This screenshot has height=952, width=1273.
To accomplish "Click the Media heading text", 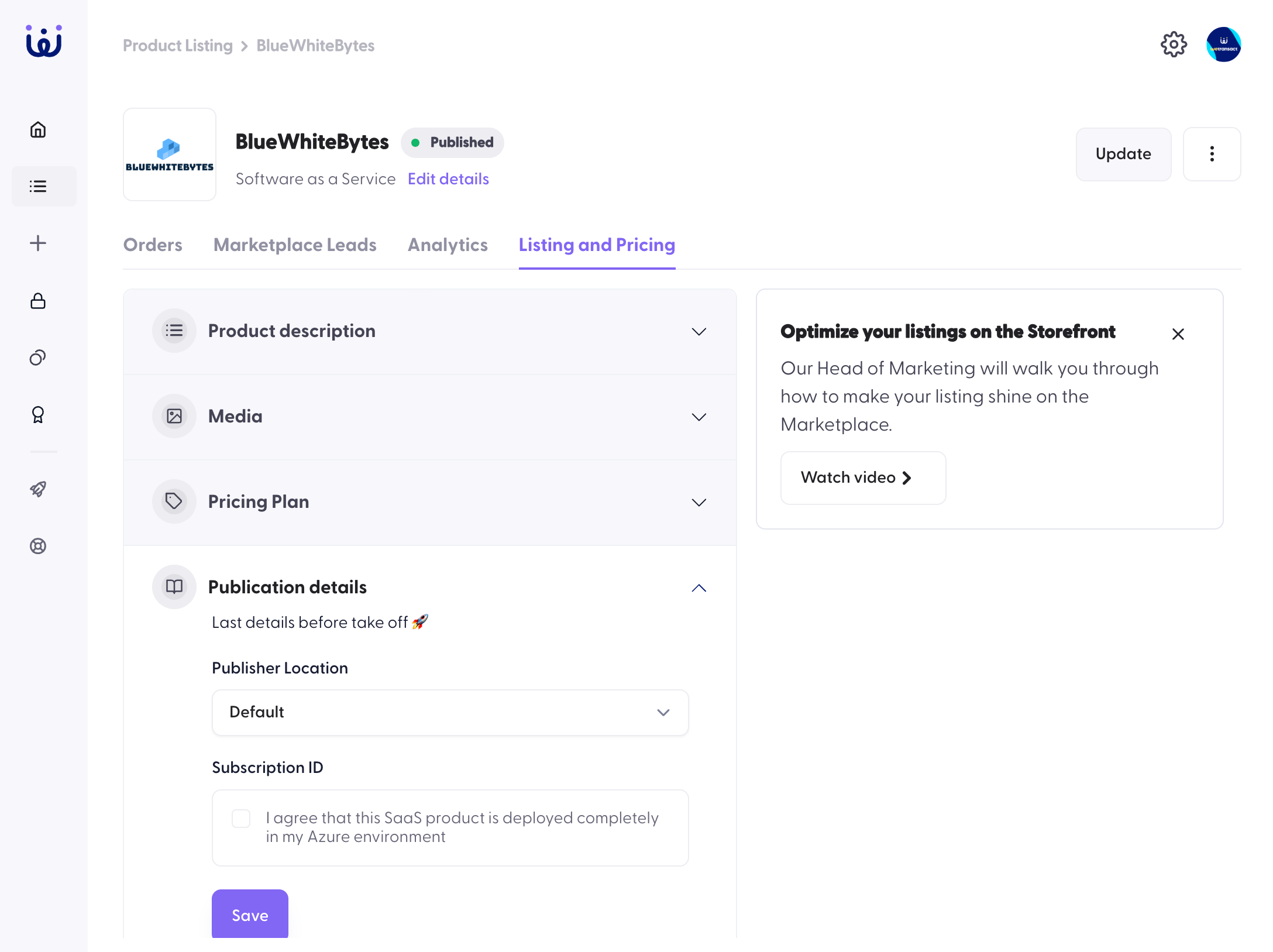I will click(x=235, y=416).
